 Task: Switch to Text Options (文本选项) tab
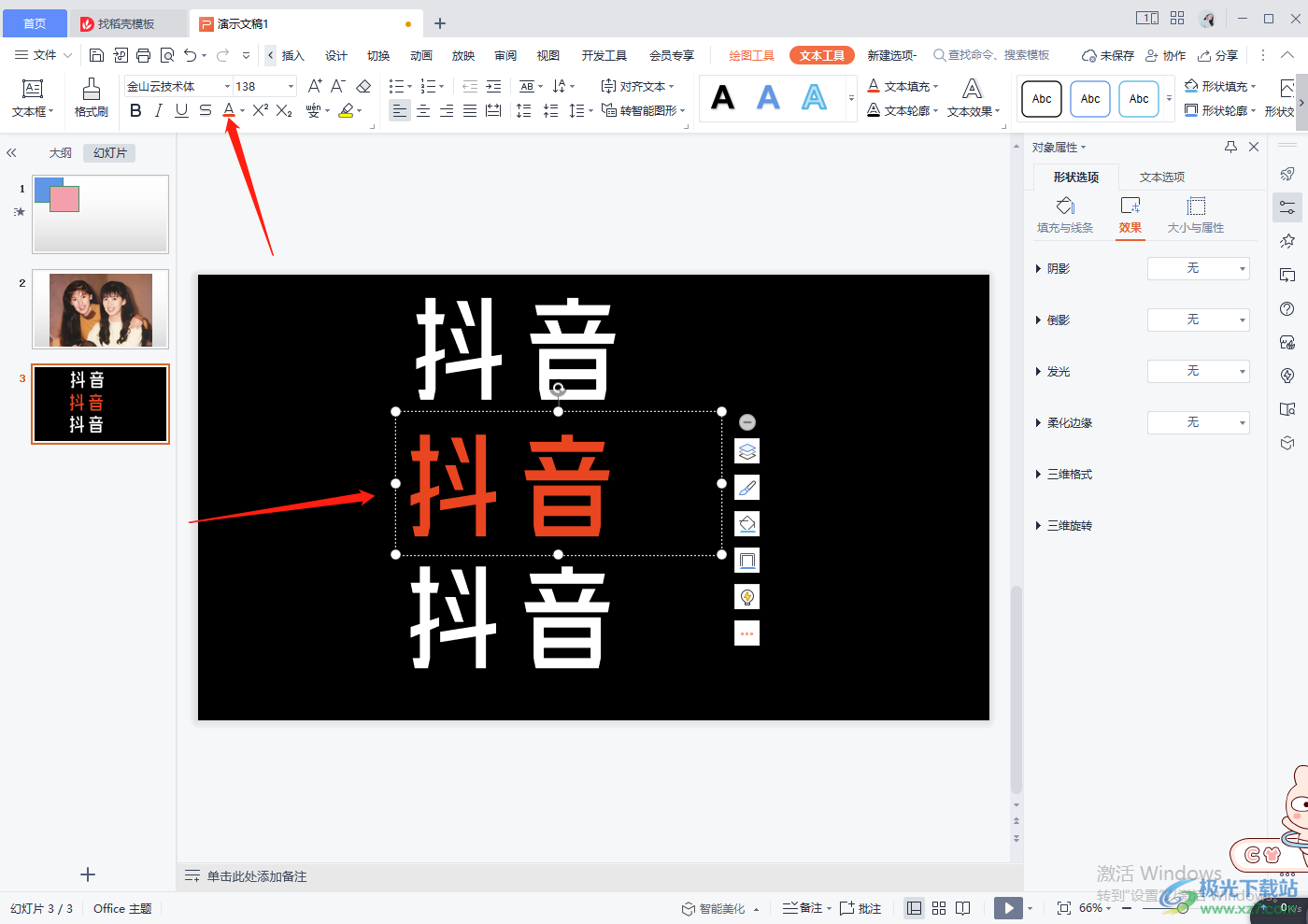click(x=1162, y=177)
